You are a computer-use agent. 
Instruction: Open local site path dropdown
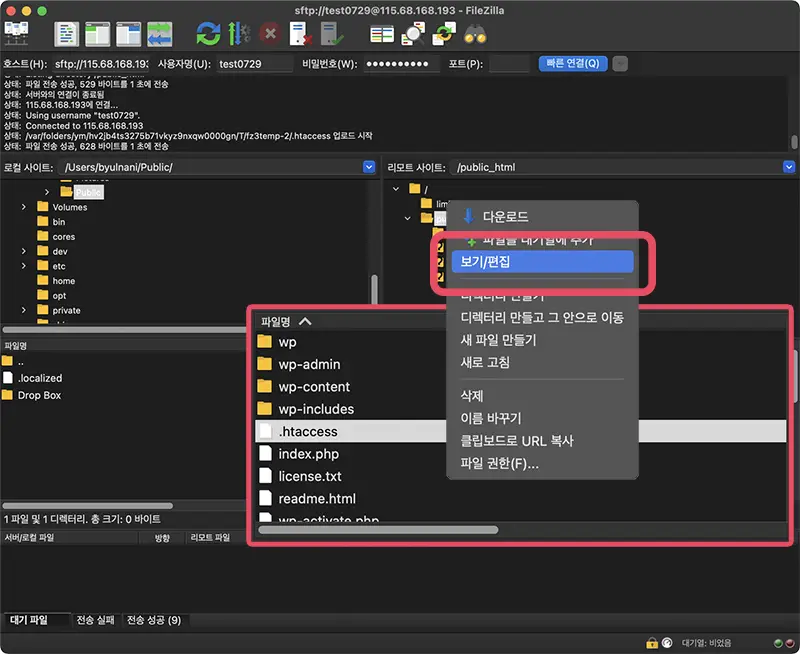tap(369, 167)
